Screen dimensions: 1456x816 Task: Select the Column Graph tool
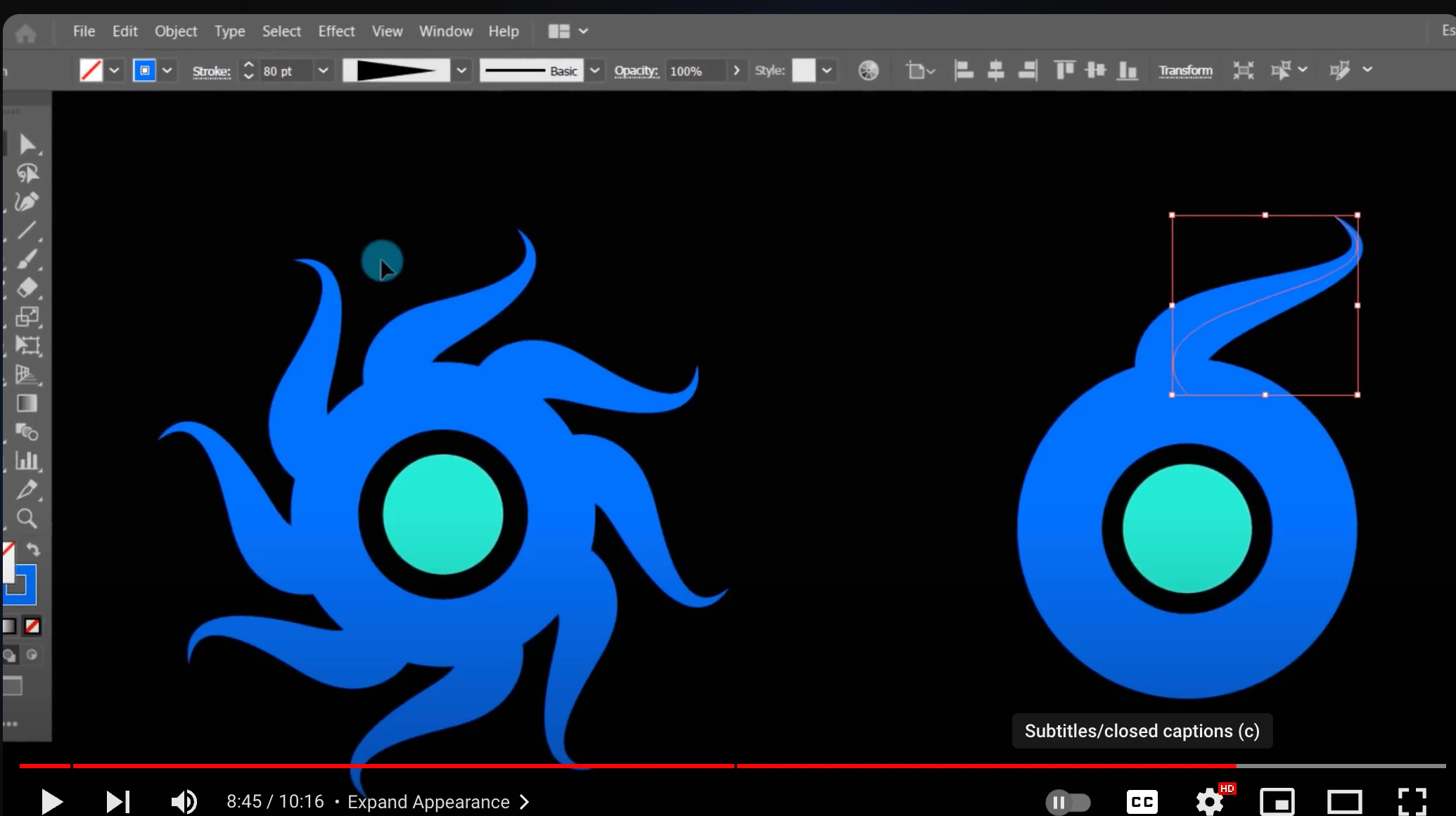(x=27, y=461)
